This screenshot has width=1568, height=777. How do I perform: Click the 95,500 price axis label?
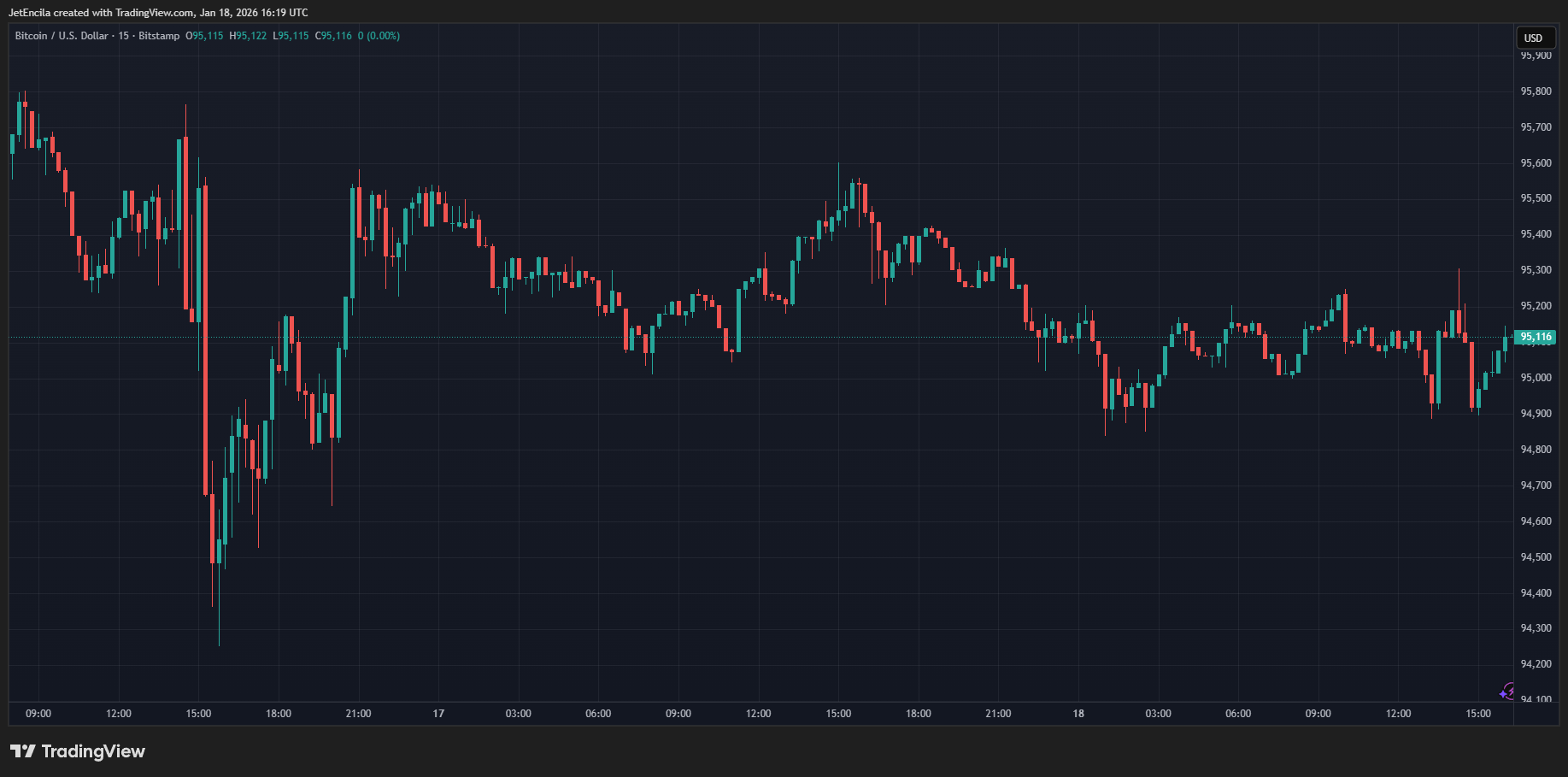(1536, 198)
